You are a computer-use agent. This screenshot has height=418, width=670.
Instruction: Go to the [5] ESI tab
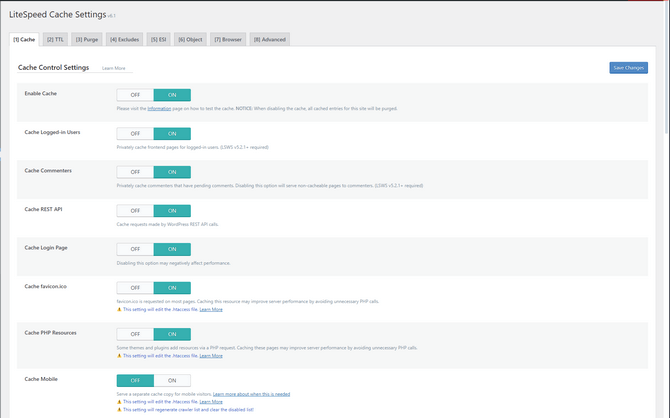click(x=158, y=39)
